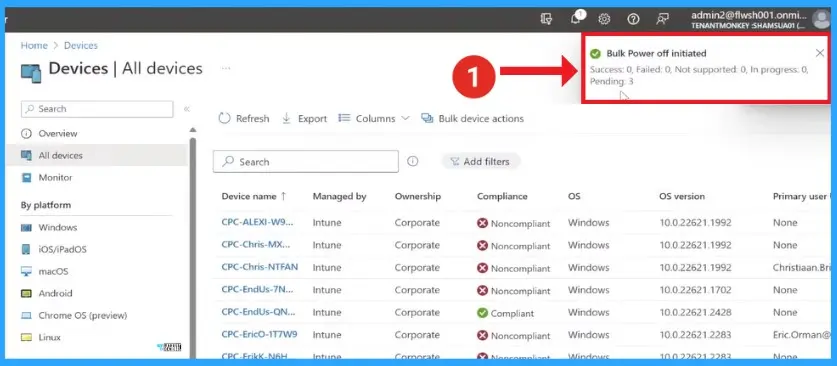
Task: Select the Compliant status in CPC-EndUs-QN row
Action: point(506,313)
